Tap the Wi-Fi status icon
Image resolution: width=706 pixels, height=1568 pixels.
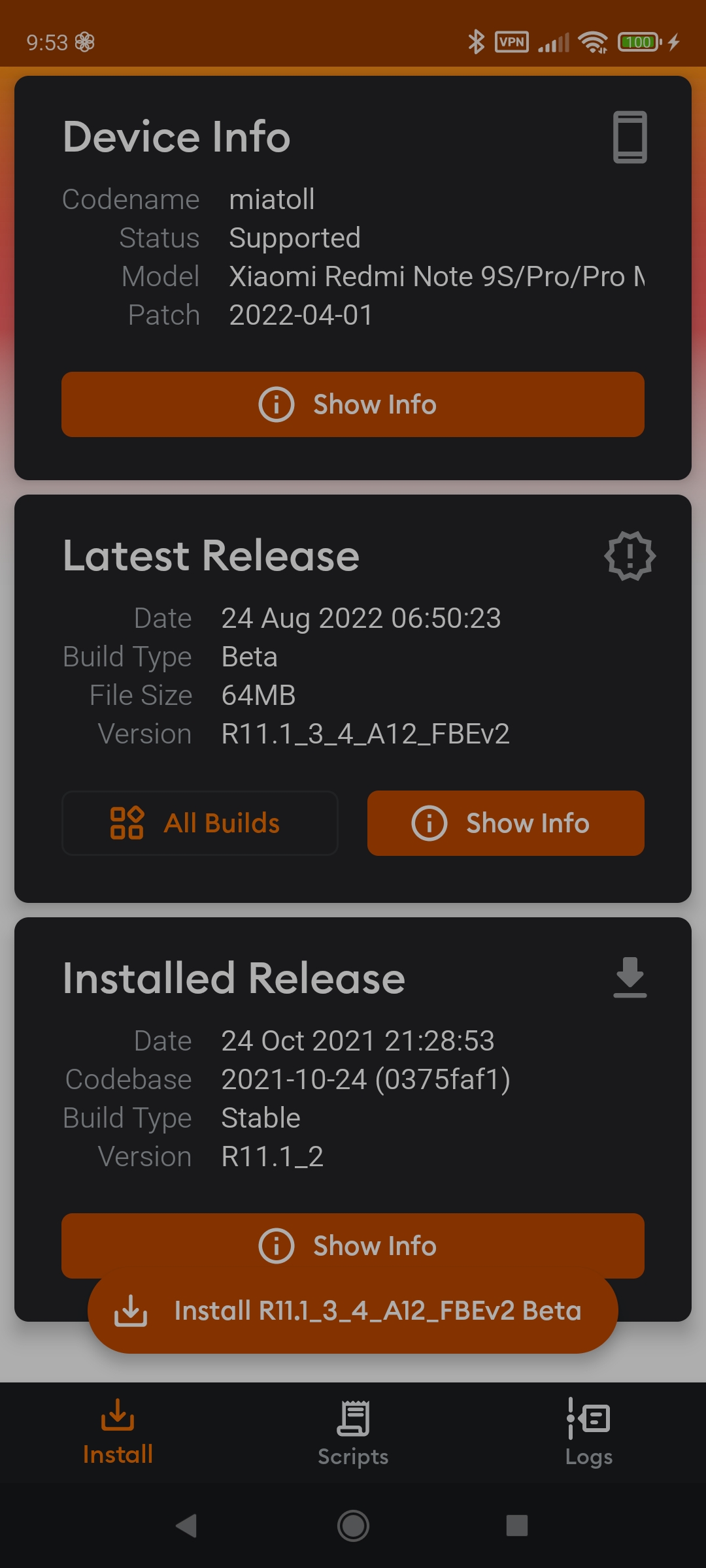pyautogui.click(x=592, y=42)
